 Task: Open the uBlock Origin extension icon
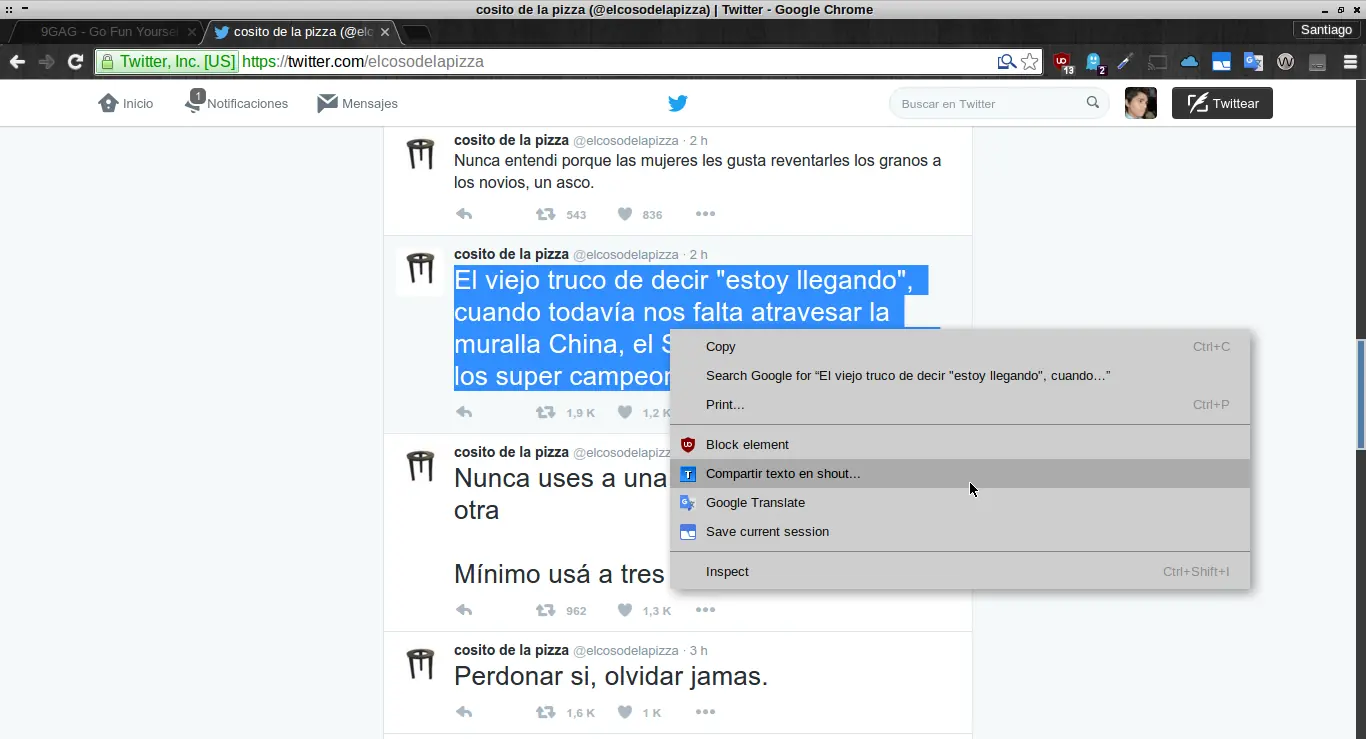point(1063,63)
